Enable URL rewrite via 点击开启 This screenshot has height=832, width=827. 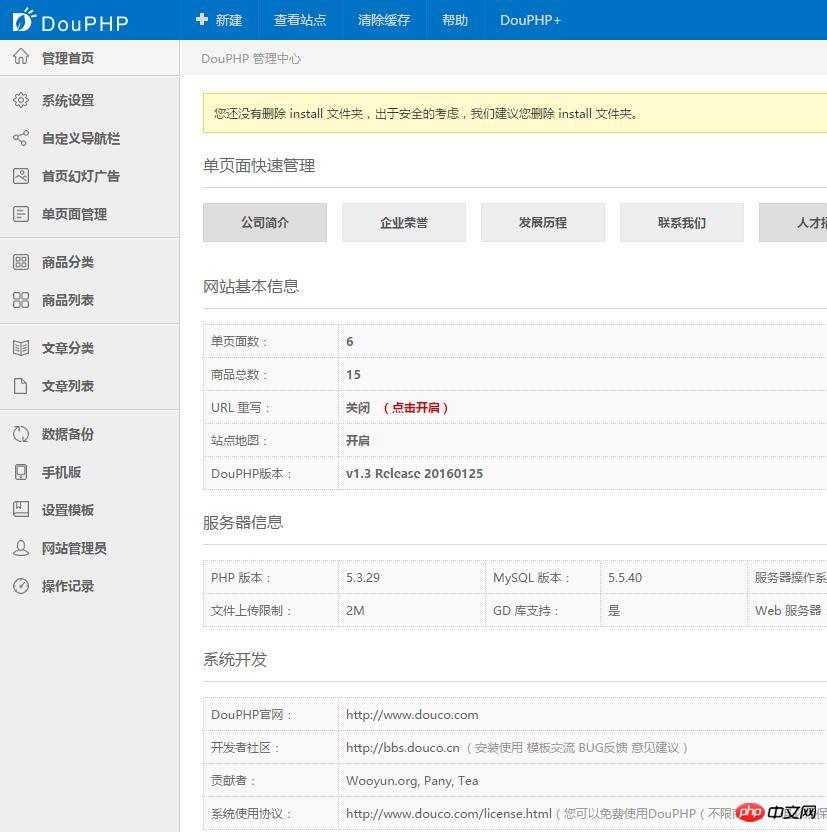tap(417, 408)
